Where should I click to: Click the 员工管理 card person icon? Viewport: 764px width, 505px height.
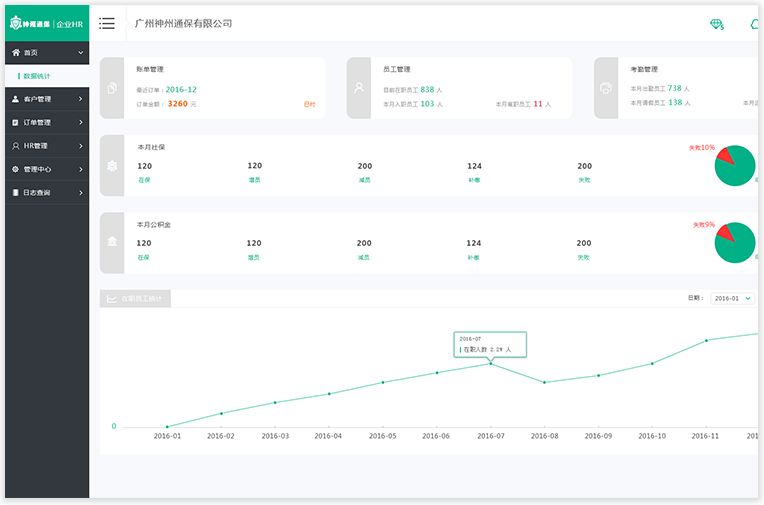tap(359, 88)
